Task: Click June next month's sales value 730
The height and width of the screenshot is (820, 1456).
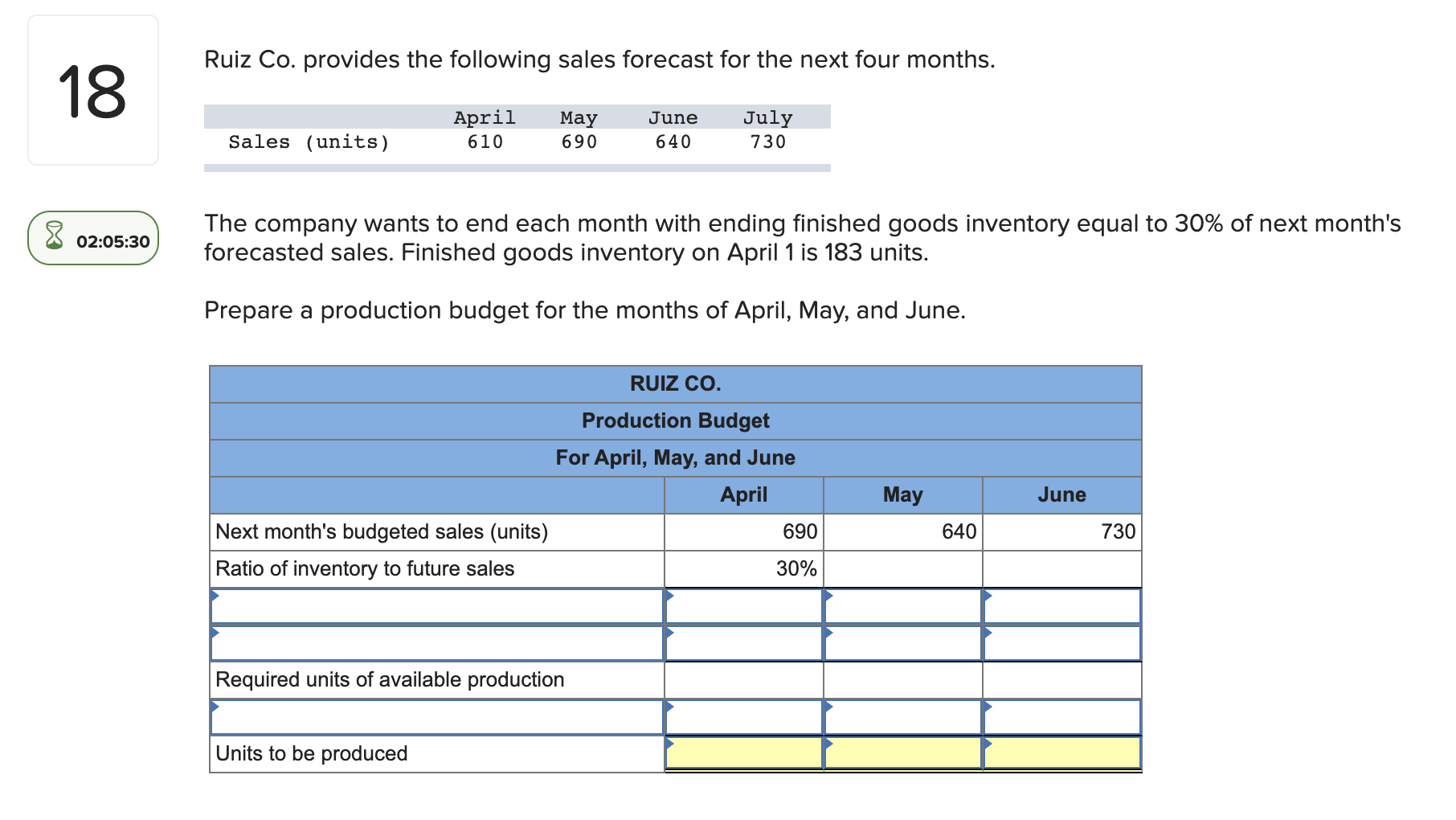Action: (x=1062, y=532)
